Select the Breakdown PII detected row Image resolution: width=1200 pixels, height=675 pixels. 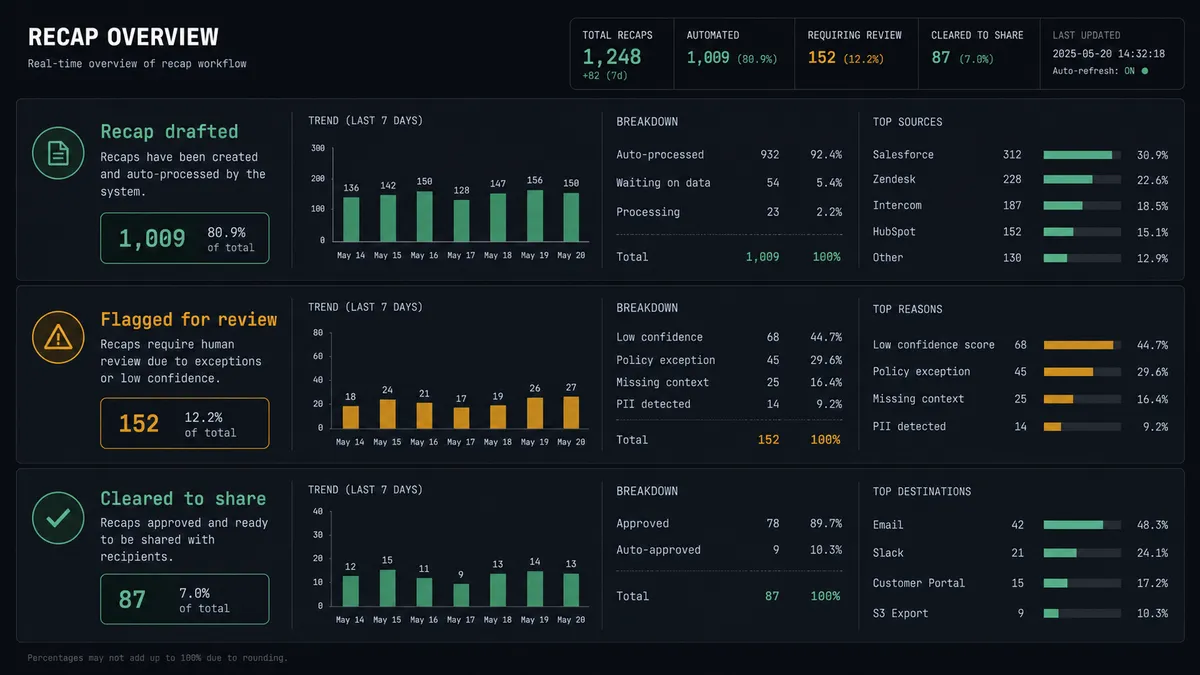[x=729, y=404]
